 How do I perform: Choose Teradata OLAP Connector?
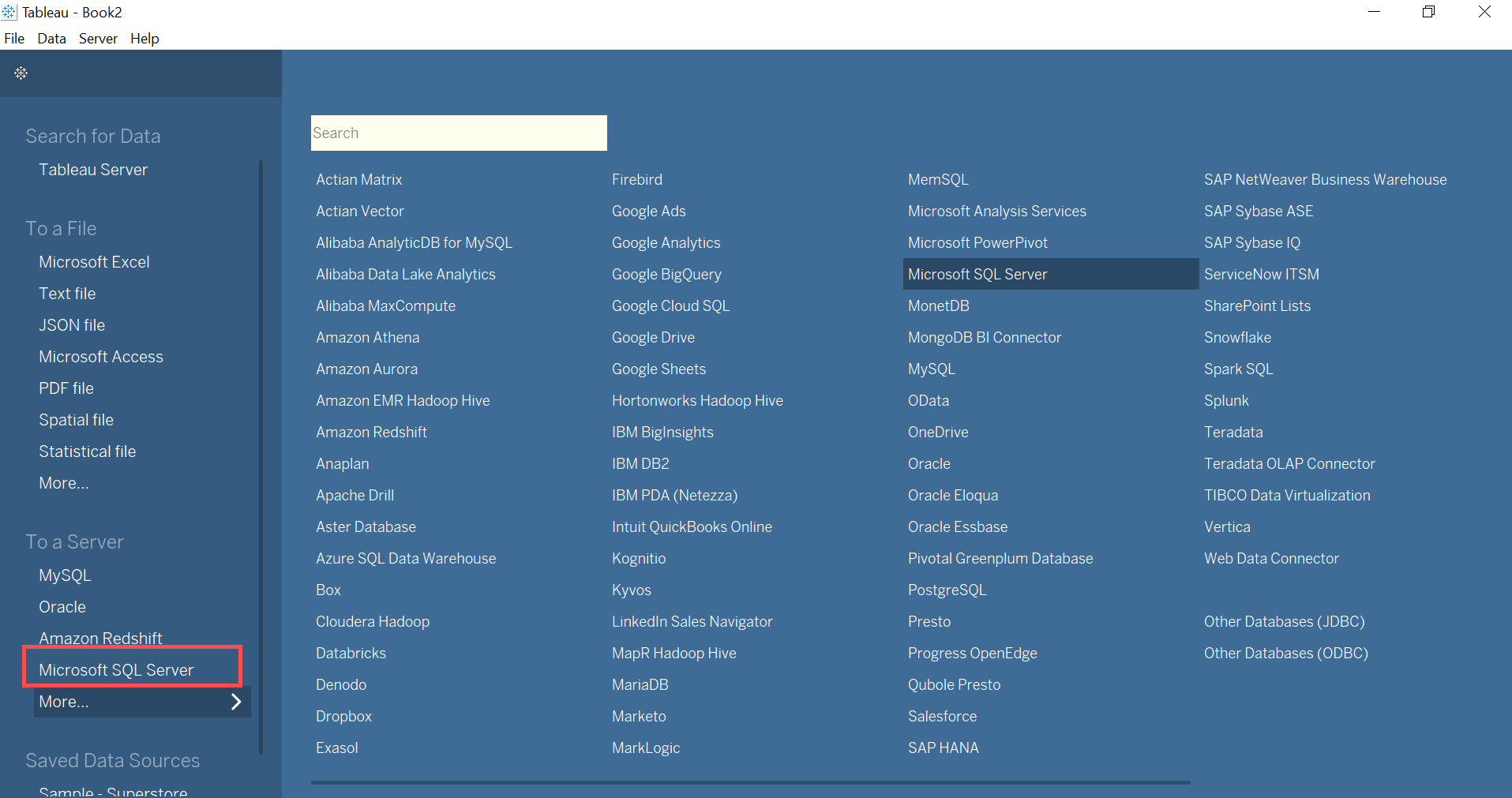pos(1289,463)
